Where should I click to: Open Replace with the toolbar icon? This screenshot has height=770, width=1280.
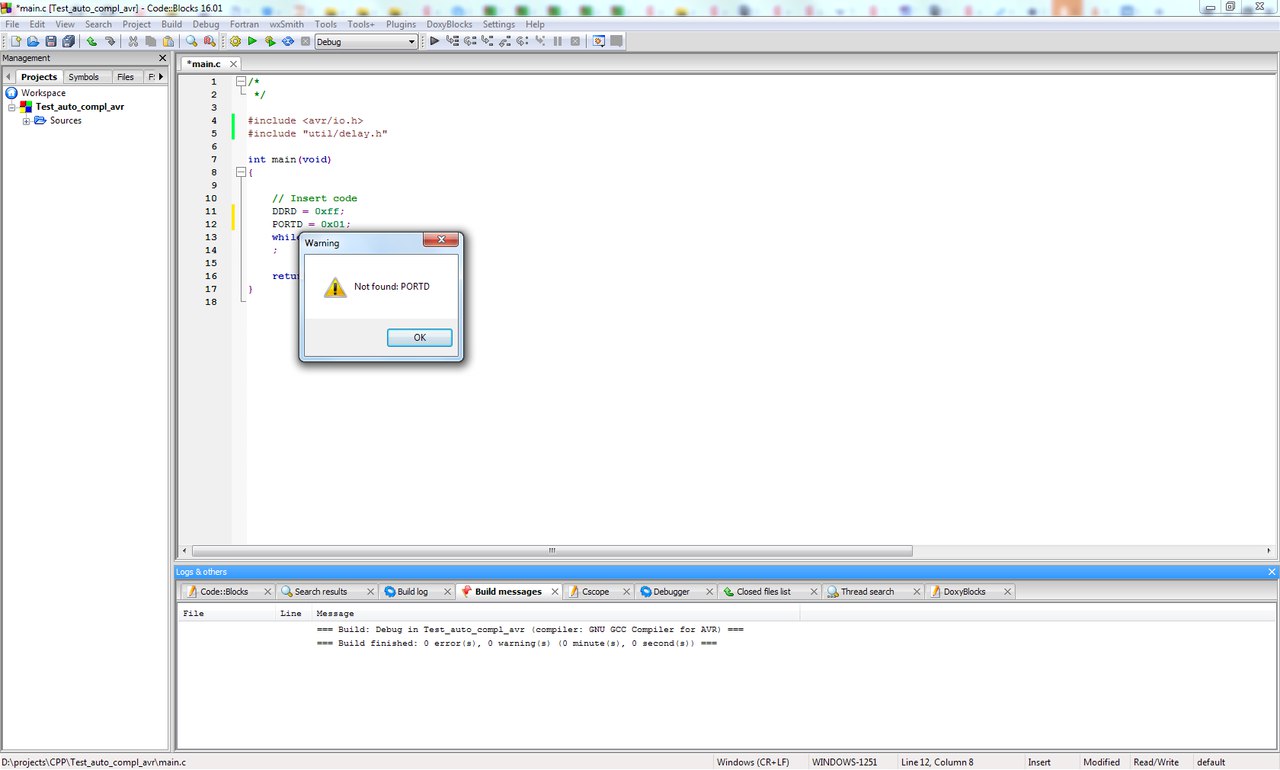click(209, 41)
